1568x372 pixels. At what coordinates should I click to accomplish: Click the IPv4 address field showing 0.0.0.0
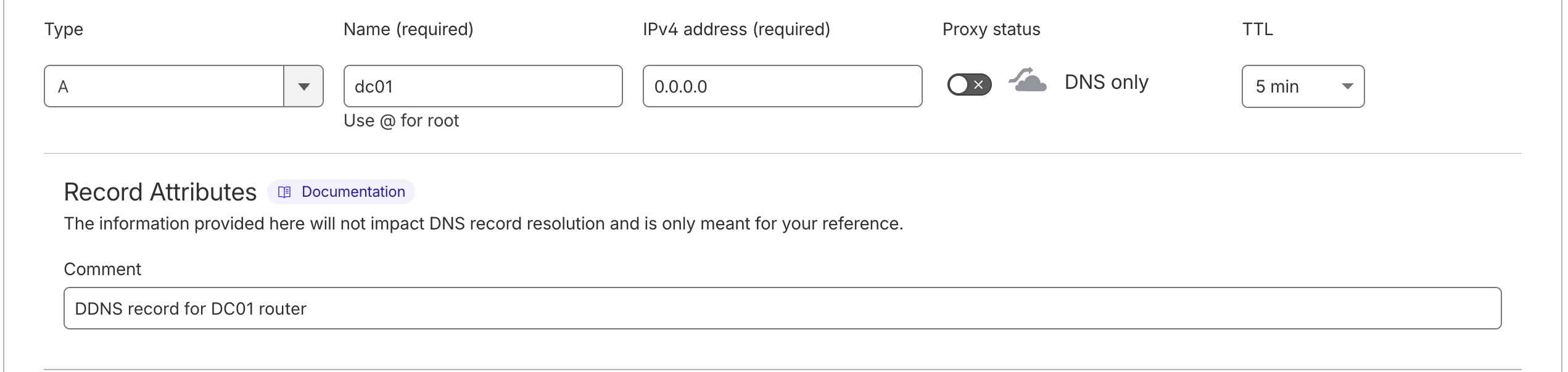(x=782, y=86)
